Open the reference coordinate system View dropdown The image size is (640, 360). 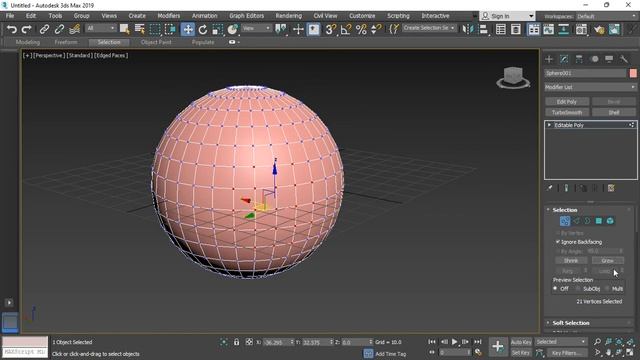point(256,28)
